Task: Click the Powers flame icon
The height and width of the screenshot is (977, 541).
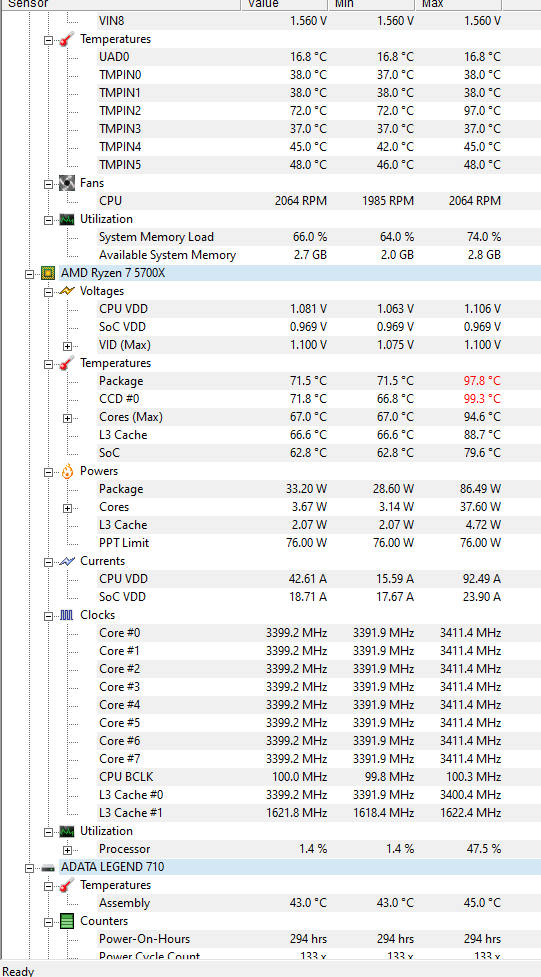Action: pos(67,471)
